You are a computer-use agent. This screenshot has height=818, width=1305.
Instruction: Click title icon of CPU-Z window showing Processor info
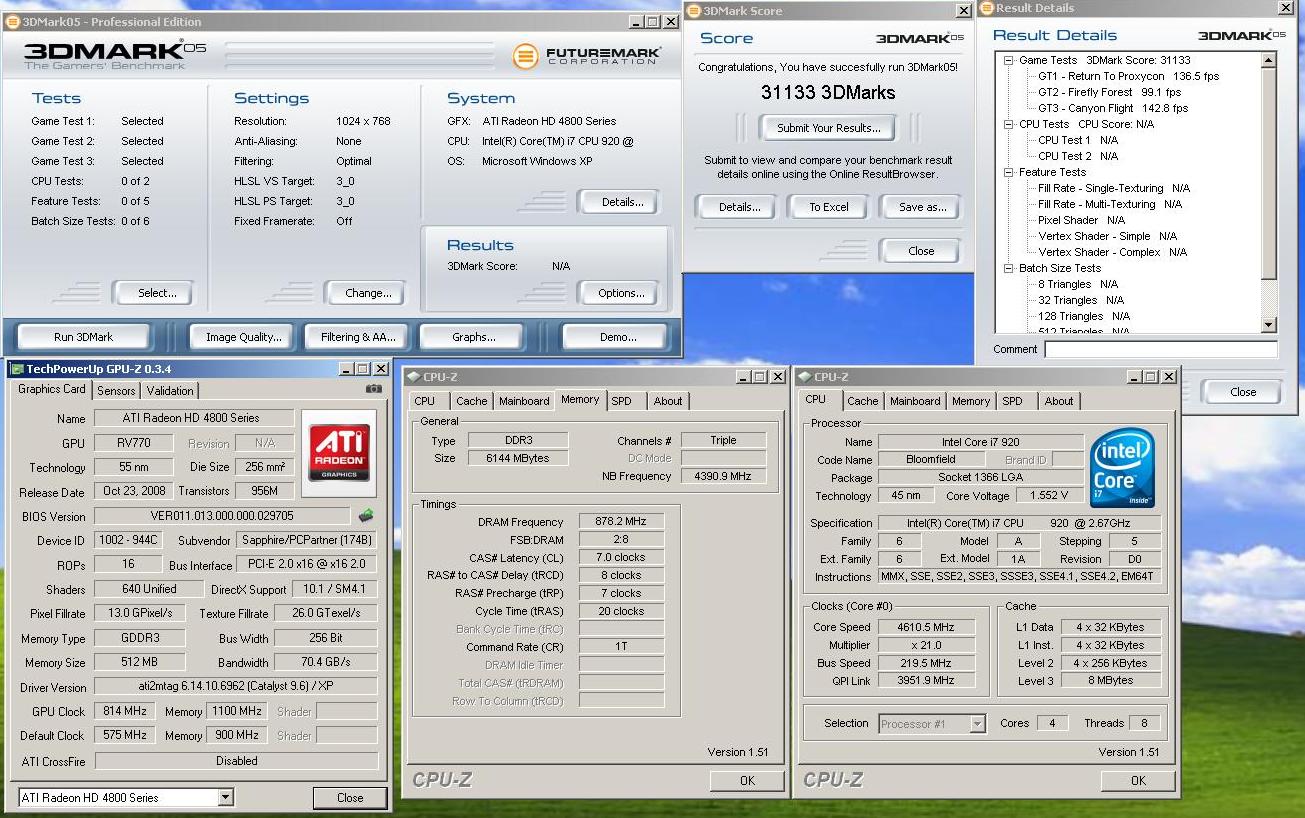pyautogui.click(x=804, y=377)
